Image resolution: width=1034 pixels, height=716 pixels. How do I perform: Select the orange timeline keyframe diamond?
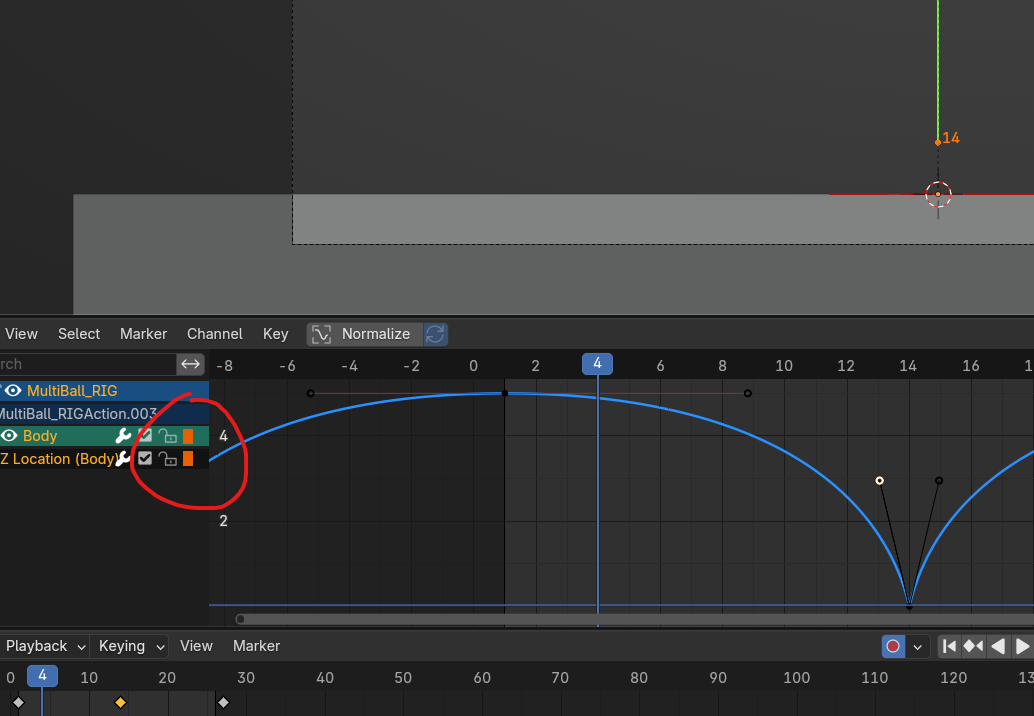pyautogui.click(x=120, y=703)
